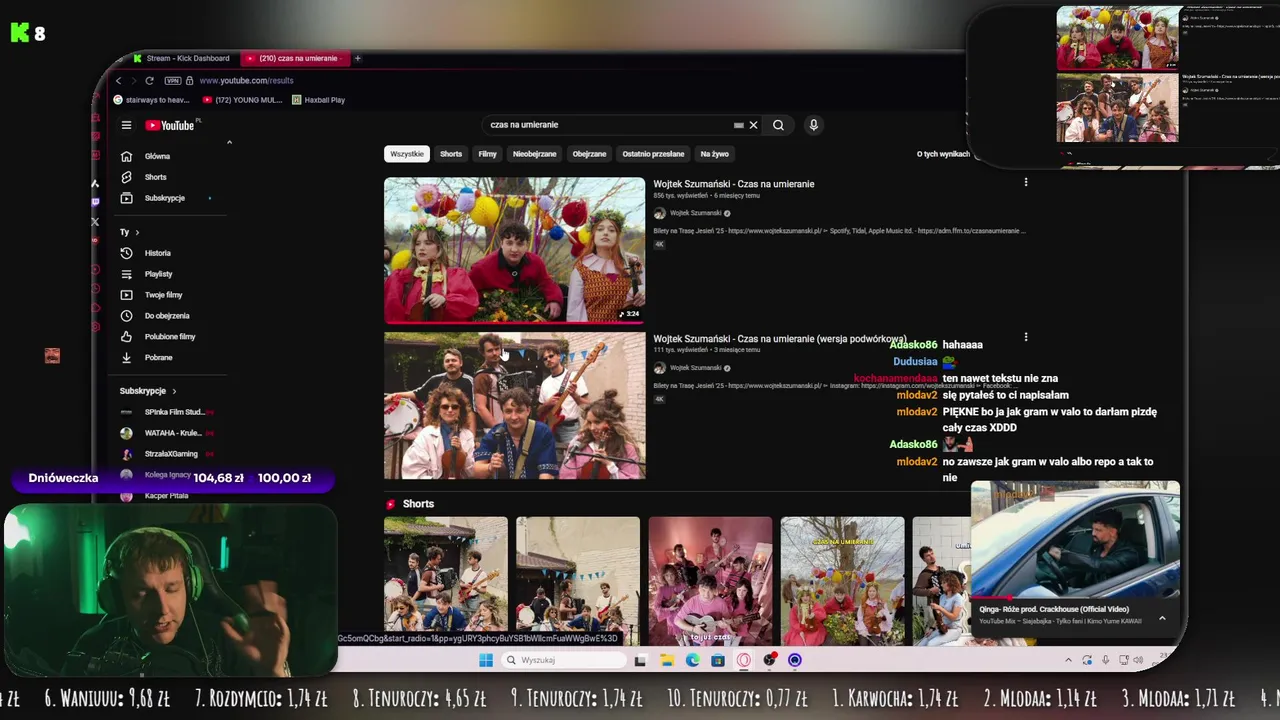
Task: Click the address bar www.youtube.com/results
Action: coord(246,80)
